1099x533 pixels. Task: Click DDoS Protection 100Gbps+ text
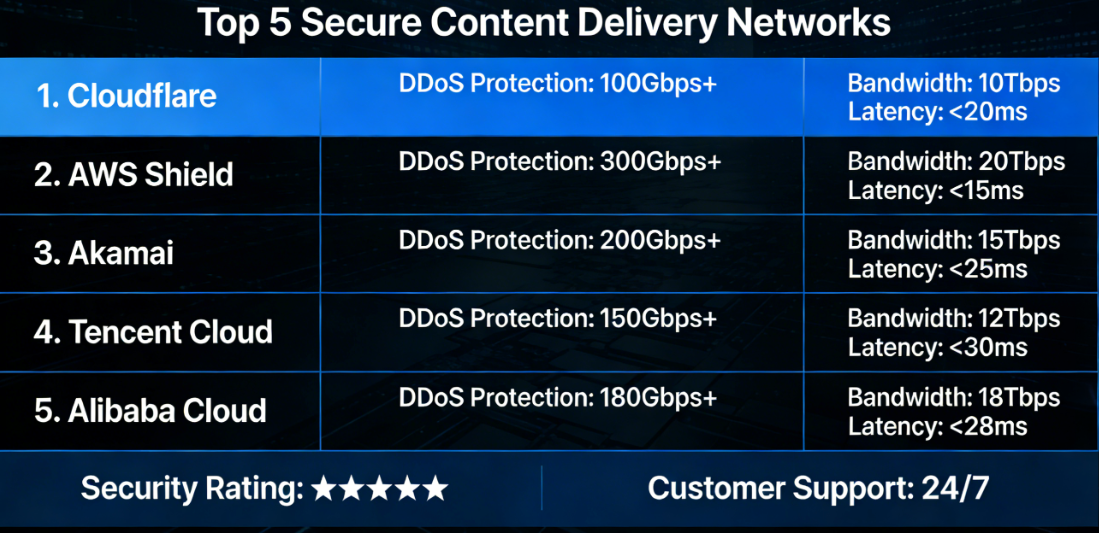[558, 85]
